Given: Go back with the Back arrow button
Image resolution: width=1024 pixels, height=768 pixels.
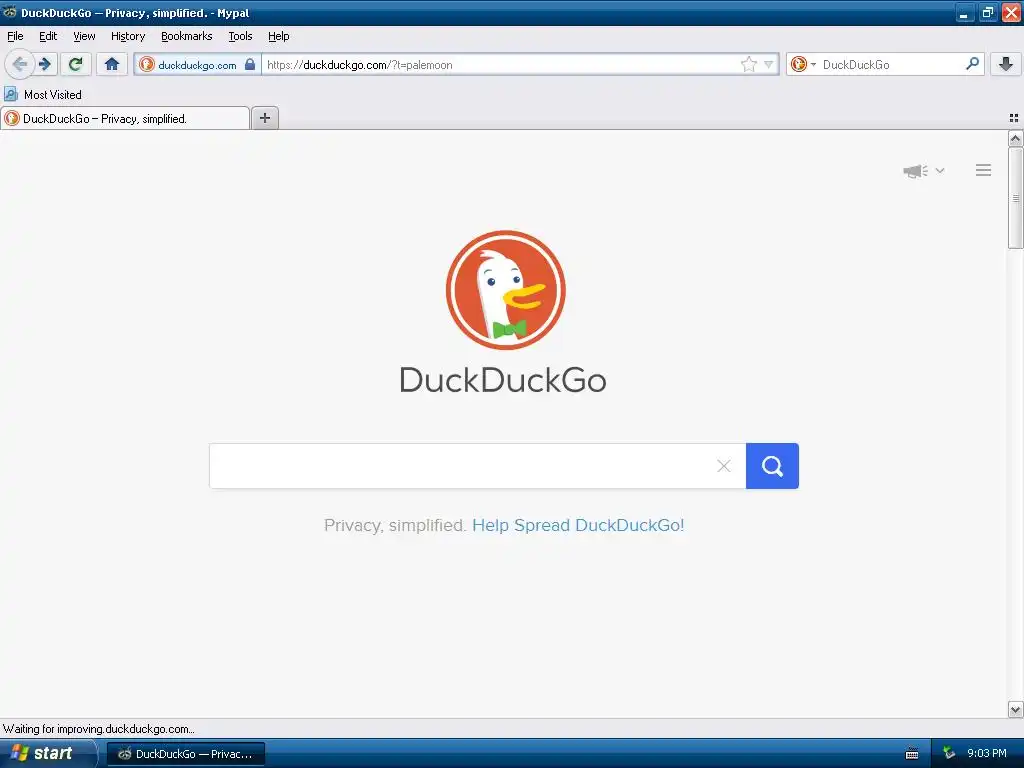Looking at the screenshot, I should pos(19,64).
